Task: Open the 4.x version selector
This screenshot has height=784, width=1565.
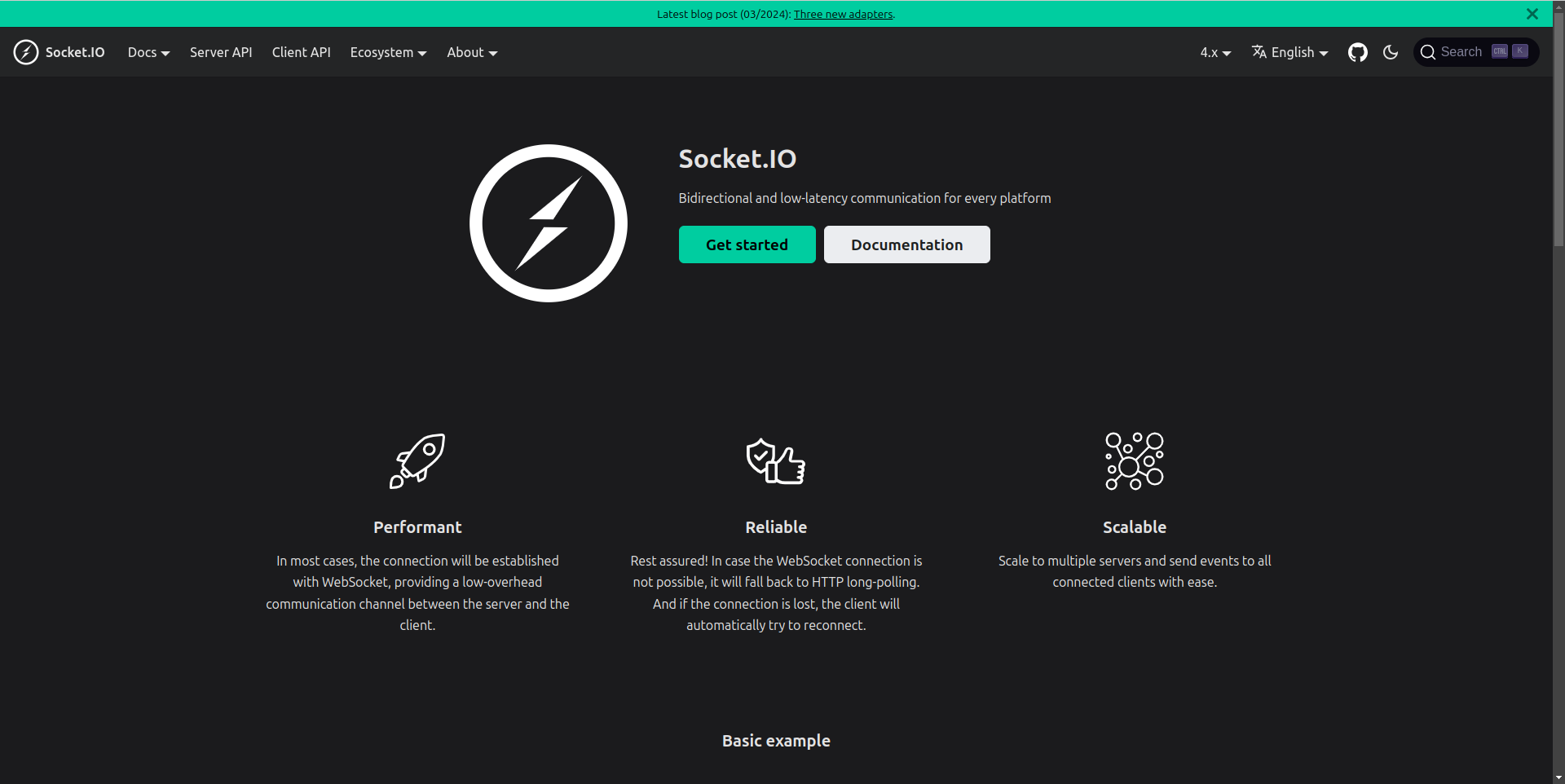Action: pyautogui.click(x=1215, y=52)
